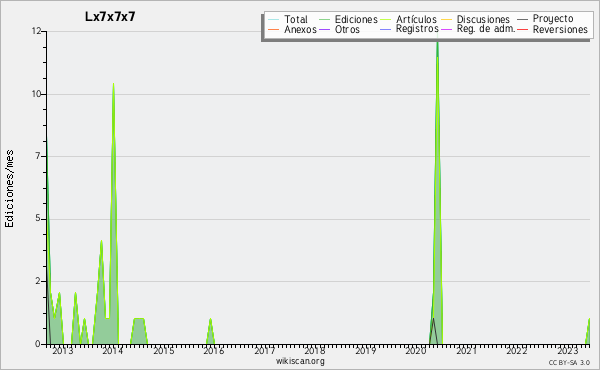Click the 2023 x-axis label
This screenshot has width=600, height=370.
tap(567, 351)
